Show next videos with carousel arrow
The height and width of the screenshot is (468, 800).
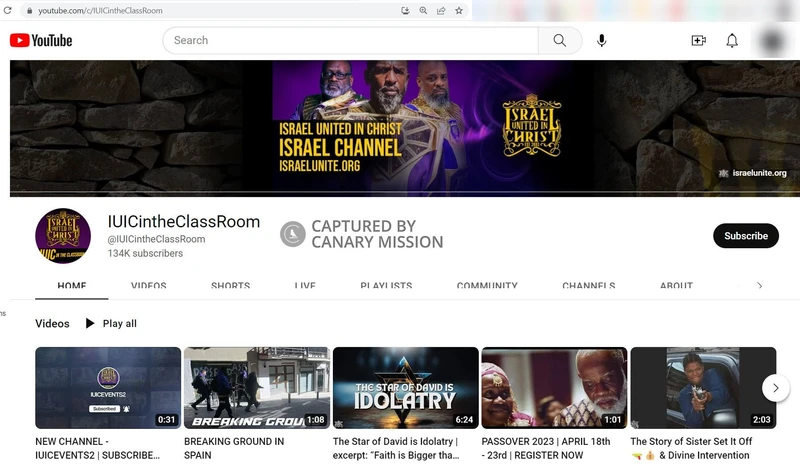coord(776,388)
